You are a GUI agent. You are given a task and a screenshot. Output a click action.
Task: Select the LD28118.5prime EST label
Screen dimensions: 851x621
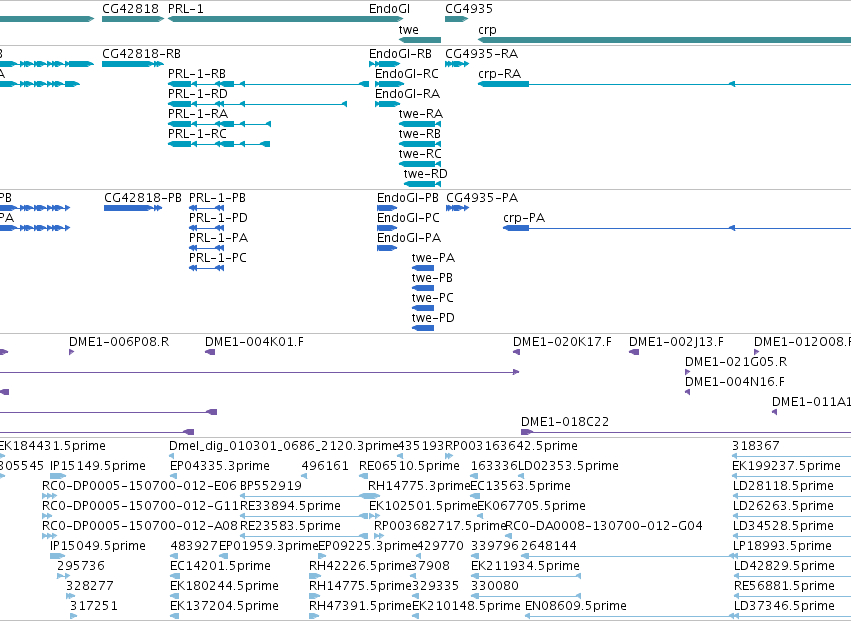(x=783, y=486)
